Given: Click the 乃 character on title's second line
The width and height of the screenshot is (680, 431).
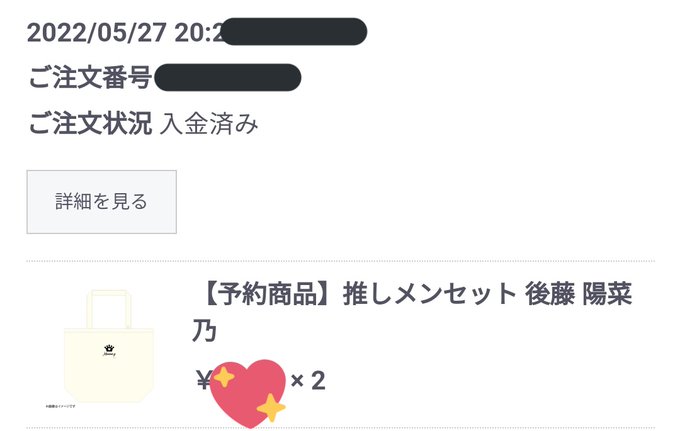Looking at the screenshot, I should (x=204, y=331).
